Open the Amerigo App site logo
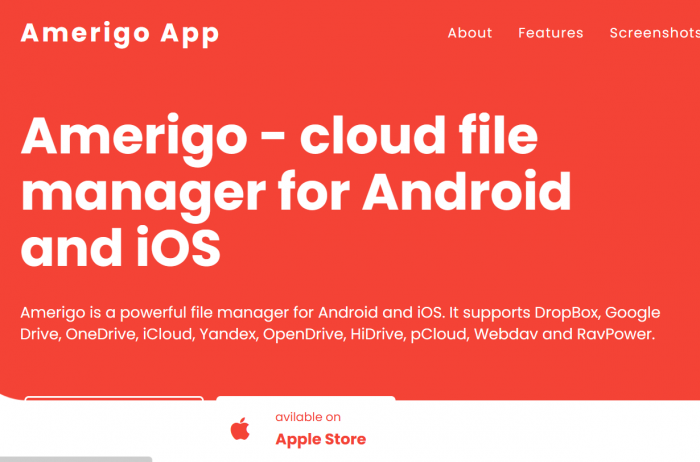Image resolution: width=700 pixels, height=462 pixels. click(x=120, y=34)
